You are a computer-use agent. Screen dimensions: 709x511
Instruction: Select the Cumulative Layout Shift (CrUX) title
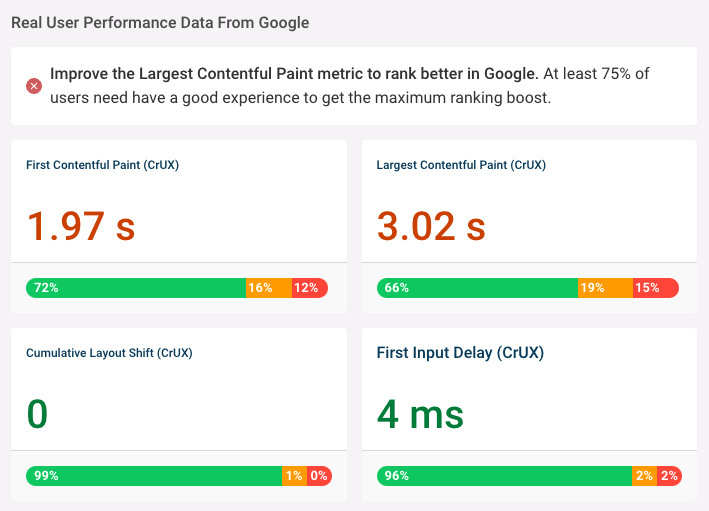click(109, 353)
